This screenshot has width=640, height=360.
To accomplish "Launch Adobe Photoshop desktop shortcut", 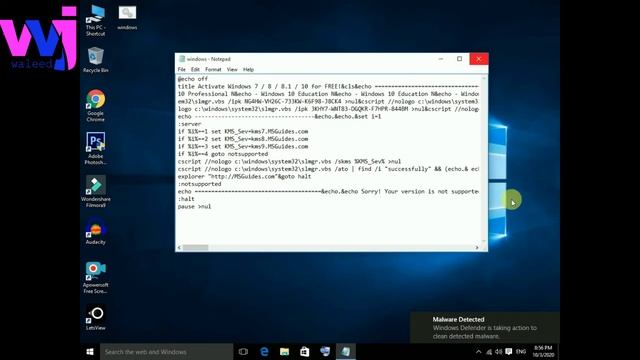I will (96, 149).
